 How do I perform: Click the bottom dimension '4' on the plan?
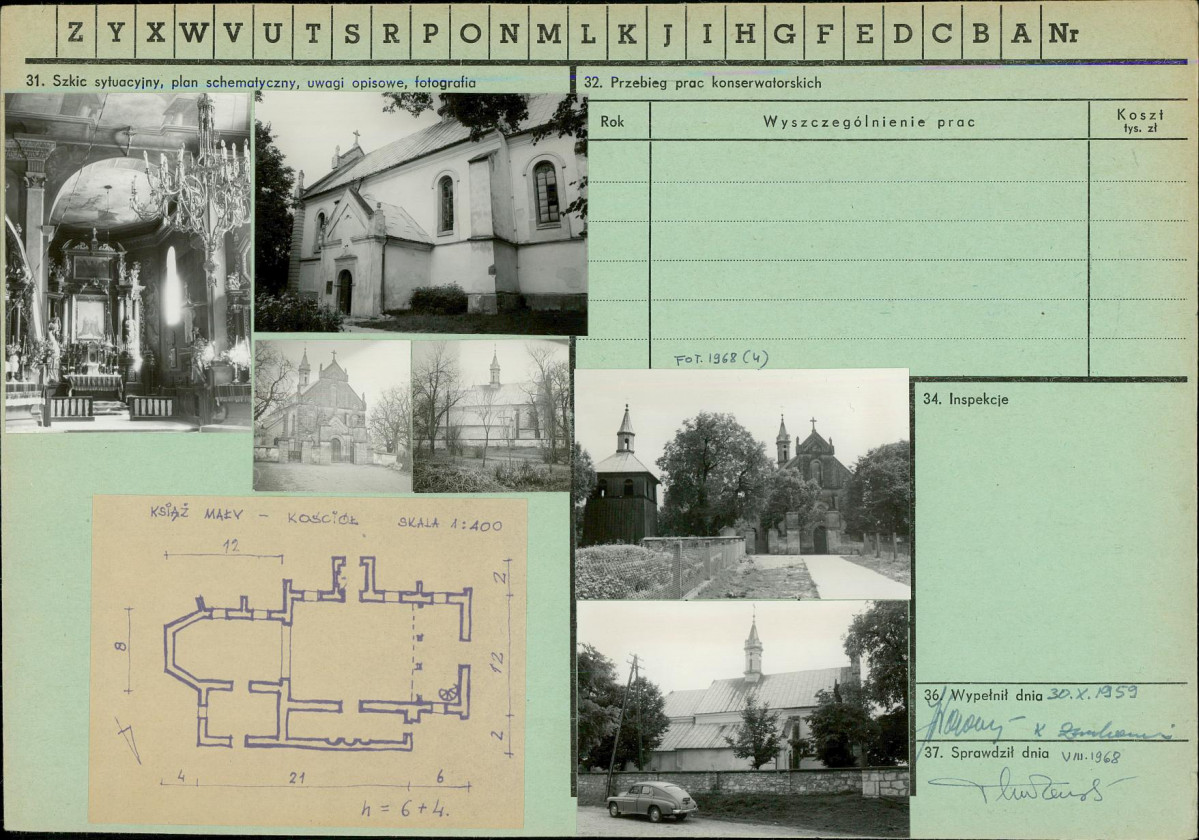pos(181,776)
